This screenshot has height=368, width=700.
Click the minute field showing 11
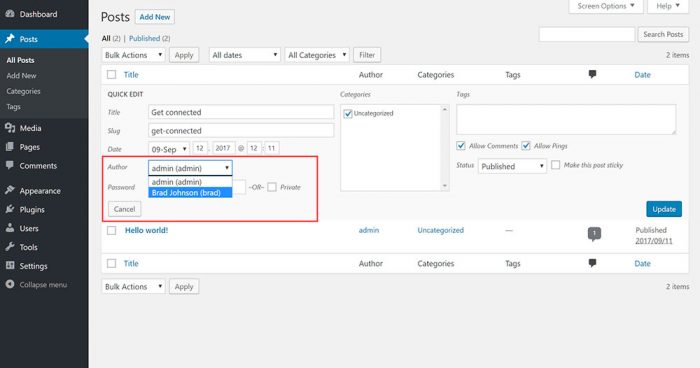pyautogui.click(x=271, y=148)
